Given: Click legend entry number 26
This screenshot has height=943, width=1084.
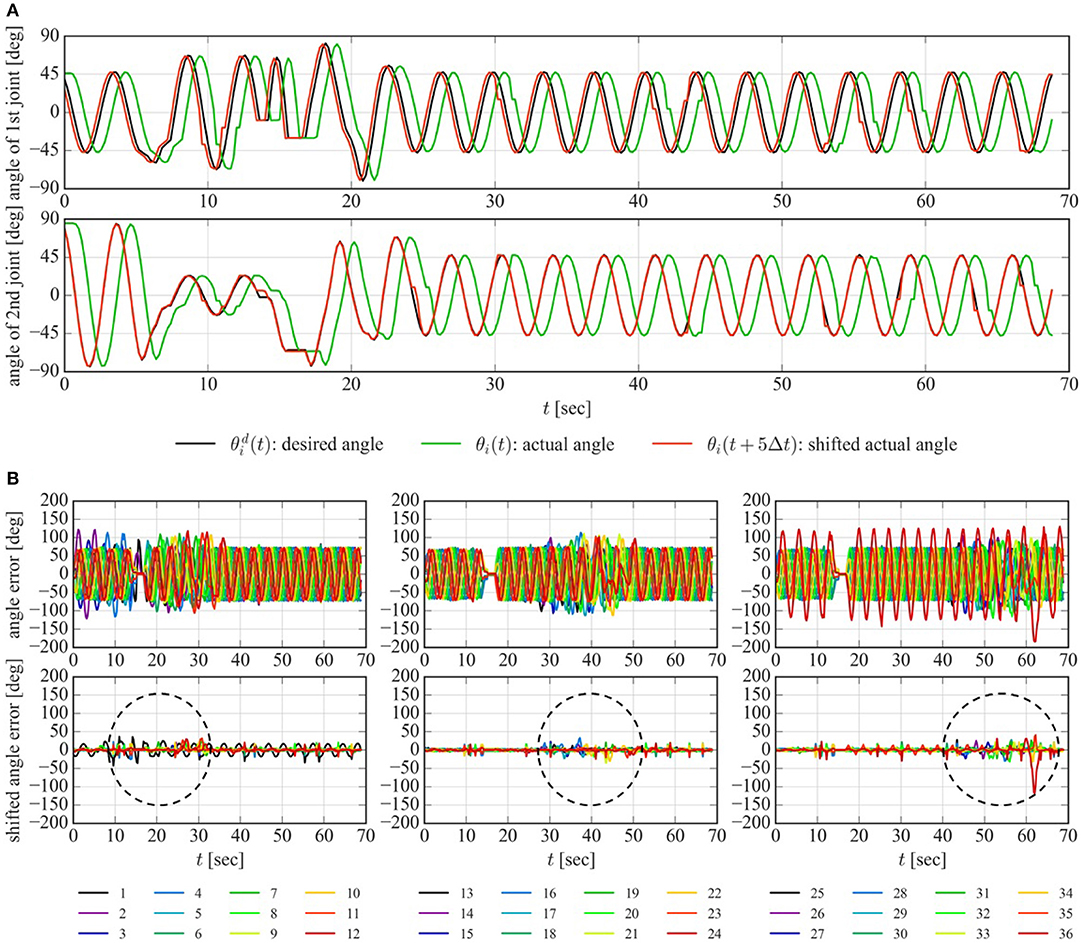Looking at the screenshot, I should (x=817, y=913).
